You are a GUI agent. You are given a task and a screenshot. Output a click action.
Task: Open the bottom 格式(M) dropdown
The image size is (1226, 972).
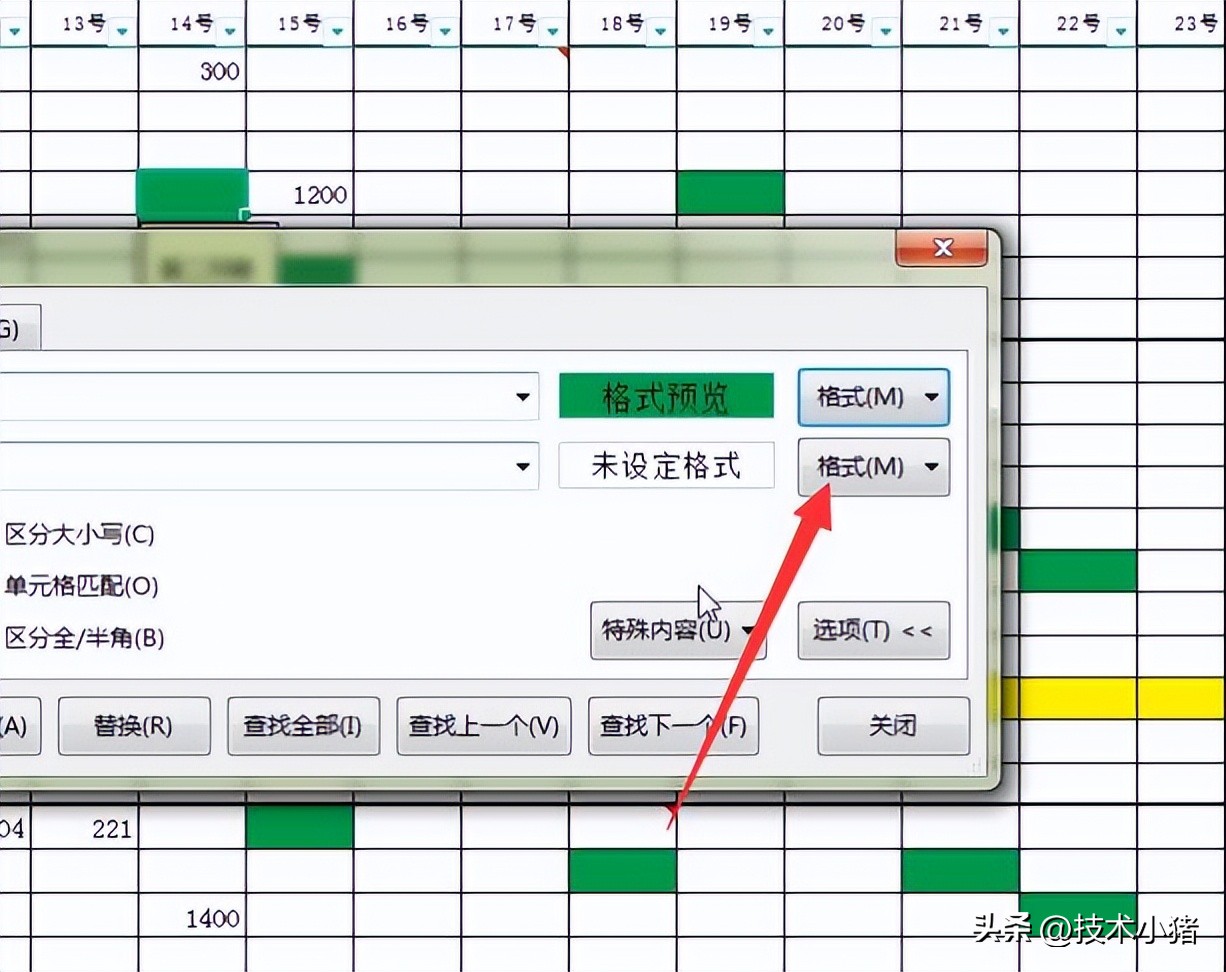point(873,466)
